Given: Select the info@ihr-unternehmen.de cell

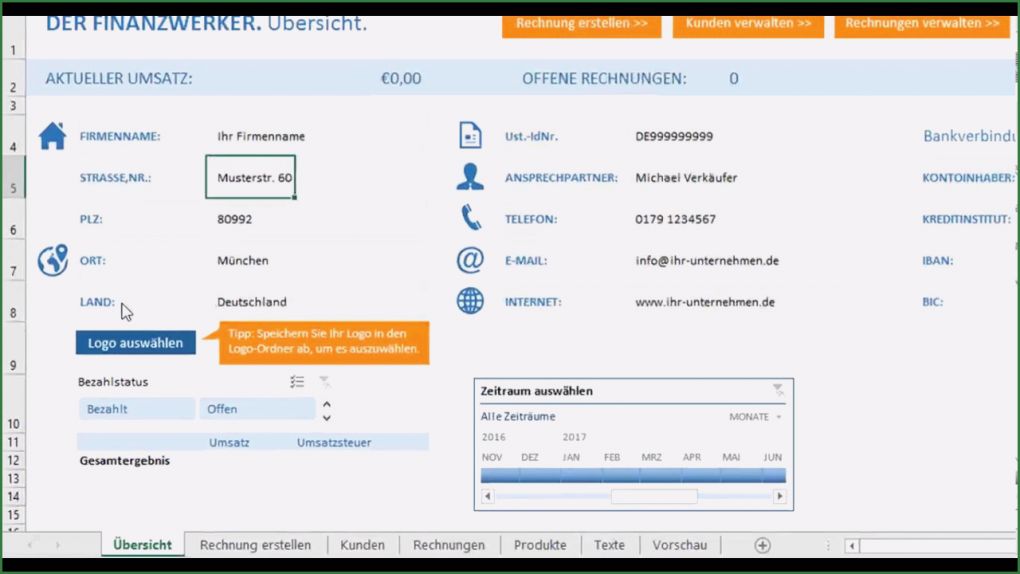Looking at the screenshot, I should [707, 260].
